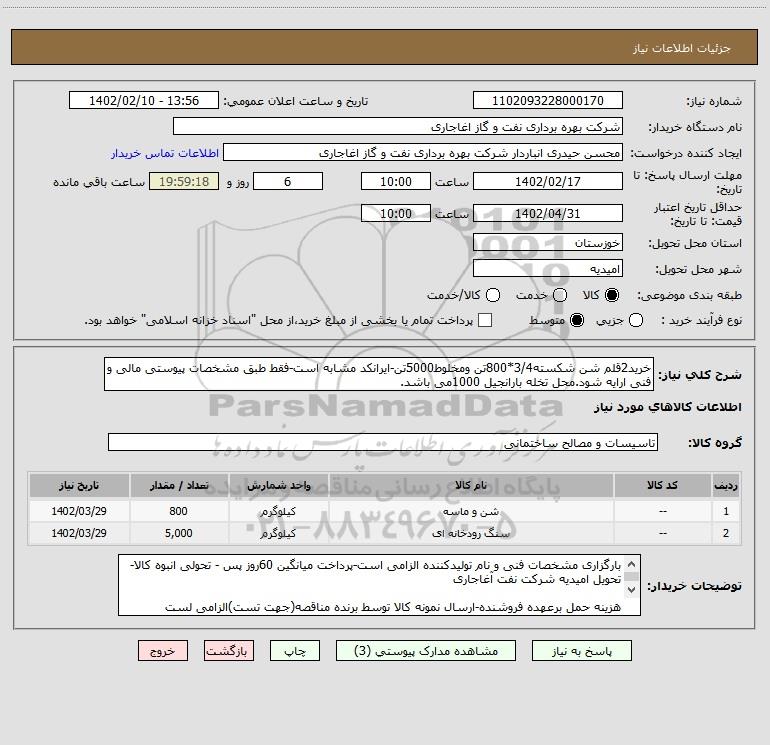Click need date cell in row 1
The width and height of the screenshot is (770, 745).
79,511
